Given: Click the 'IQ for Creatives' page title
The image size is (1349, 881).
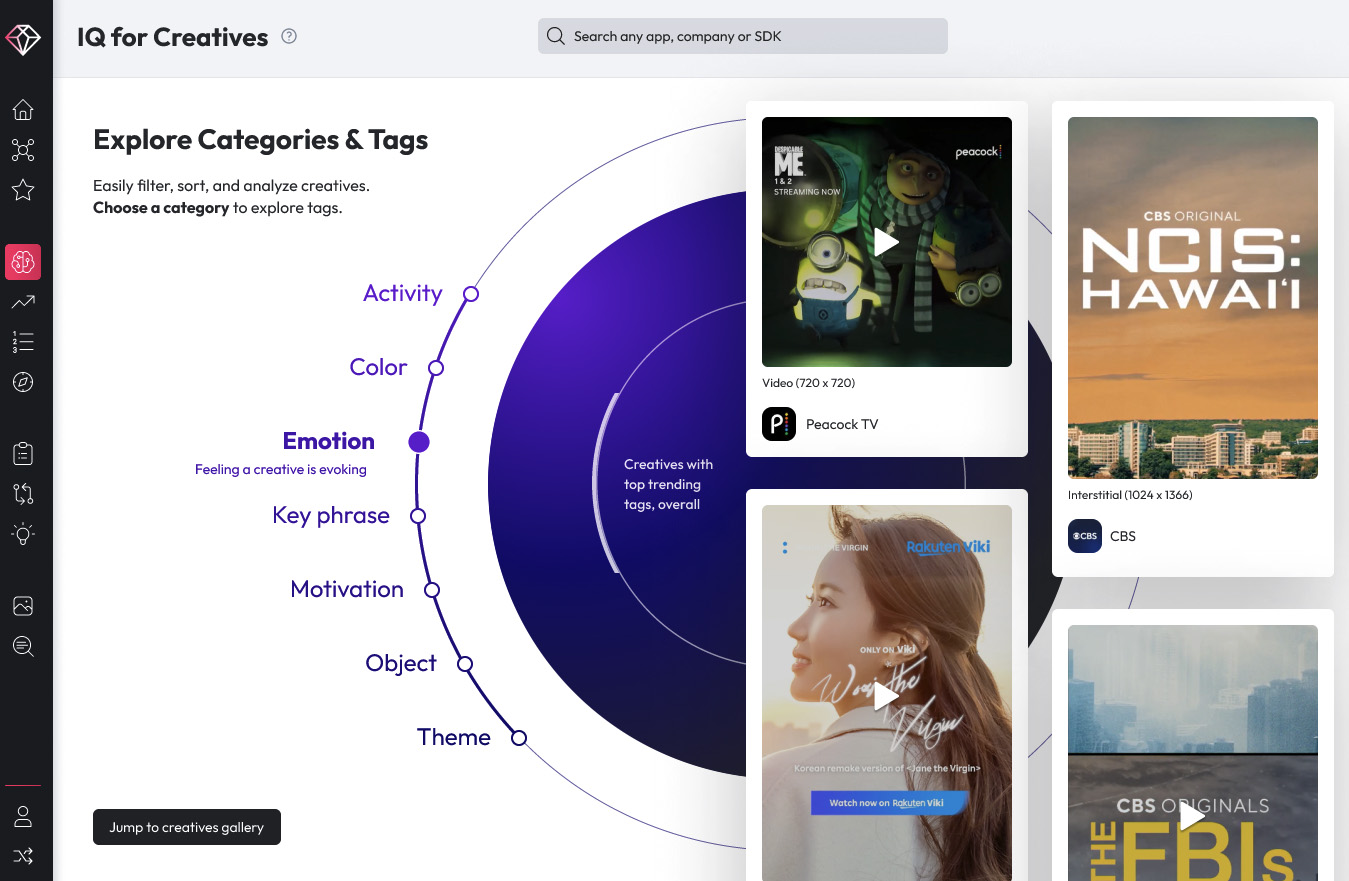Looking at the screenshot, I should click(x=173, y=37).
